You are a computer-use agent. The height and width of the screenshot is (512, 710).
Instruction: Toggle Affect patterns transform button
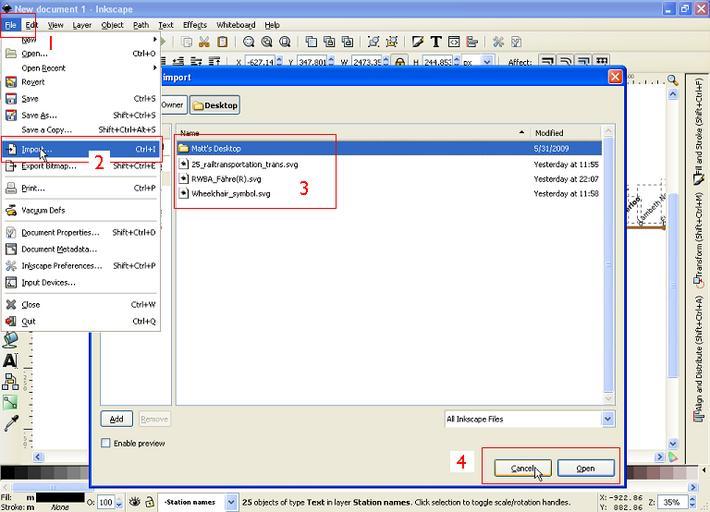coord(602,62)
